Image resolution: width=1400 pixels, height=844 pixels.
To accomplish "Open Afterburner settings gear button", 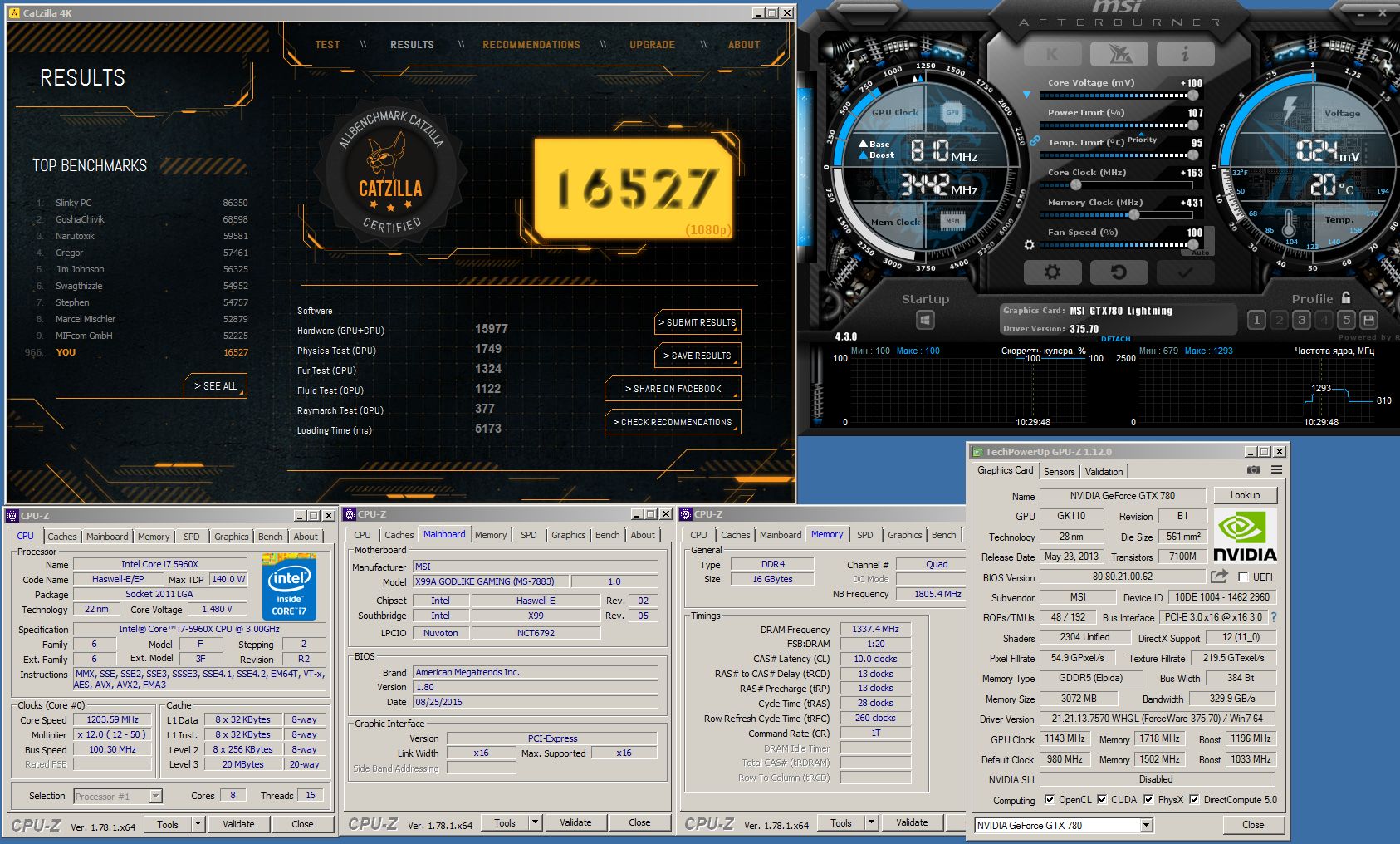I will pyautogui.click(x=1052, y=272).
